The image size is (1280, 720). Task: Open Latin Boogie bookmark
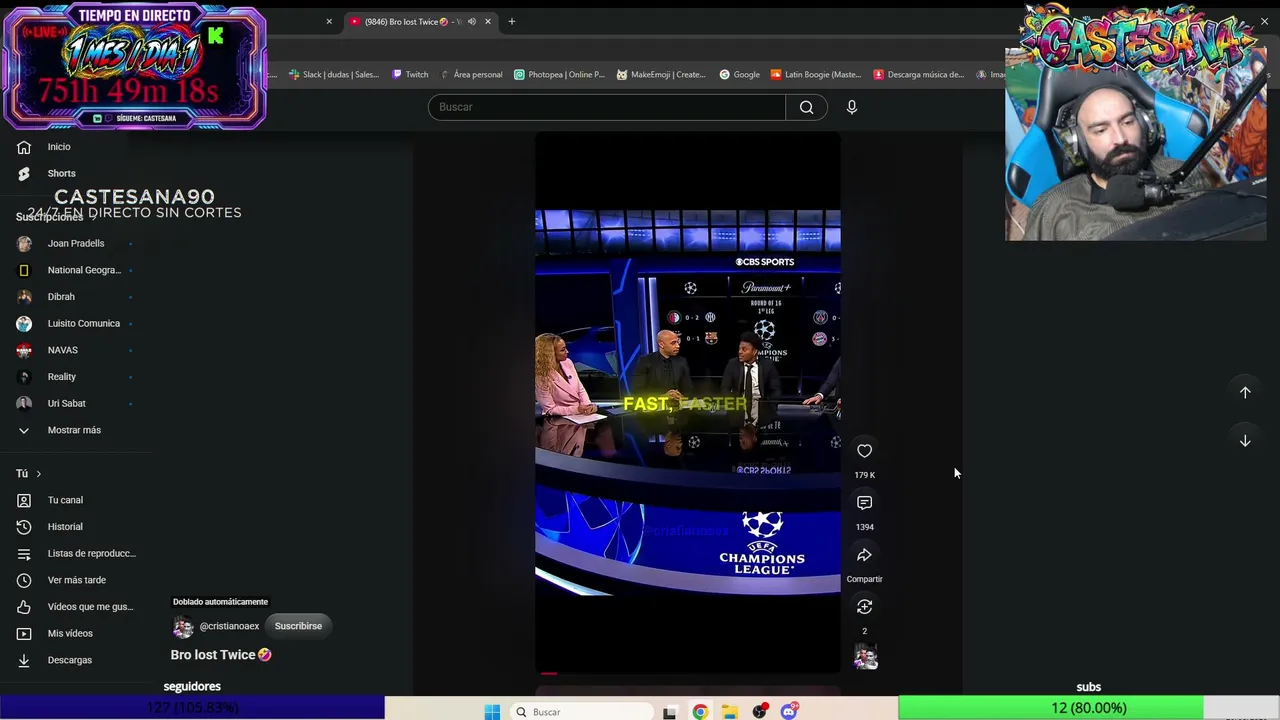pyautogui.click(x=815, y=75)
